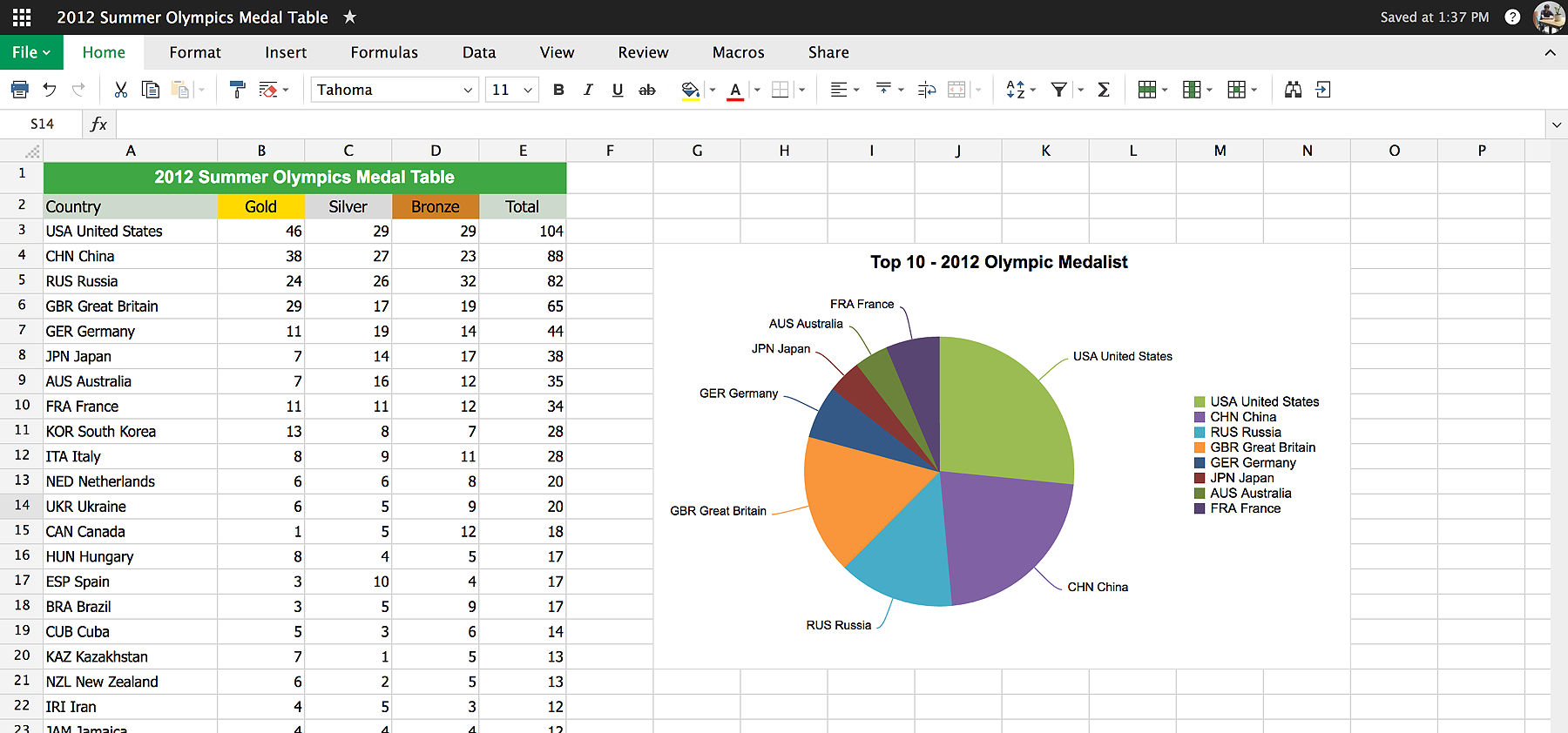Star the document title as favorite

tap(349, 17)
